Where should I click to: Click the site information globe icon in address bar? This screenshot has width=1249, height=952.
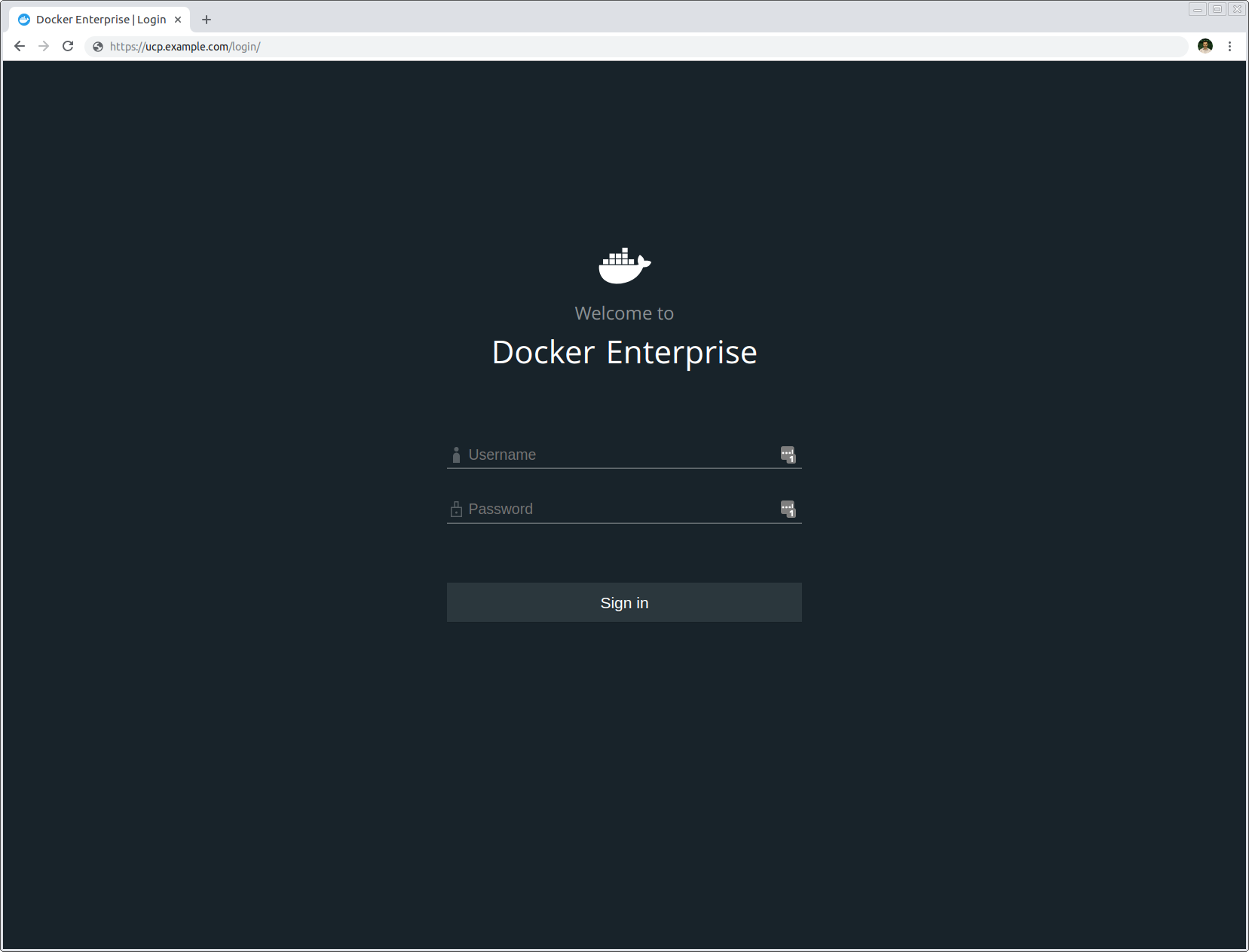97,46
